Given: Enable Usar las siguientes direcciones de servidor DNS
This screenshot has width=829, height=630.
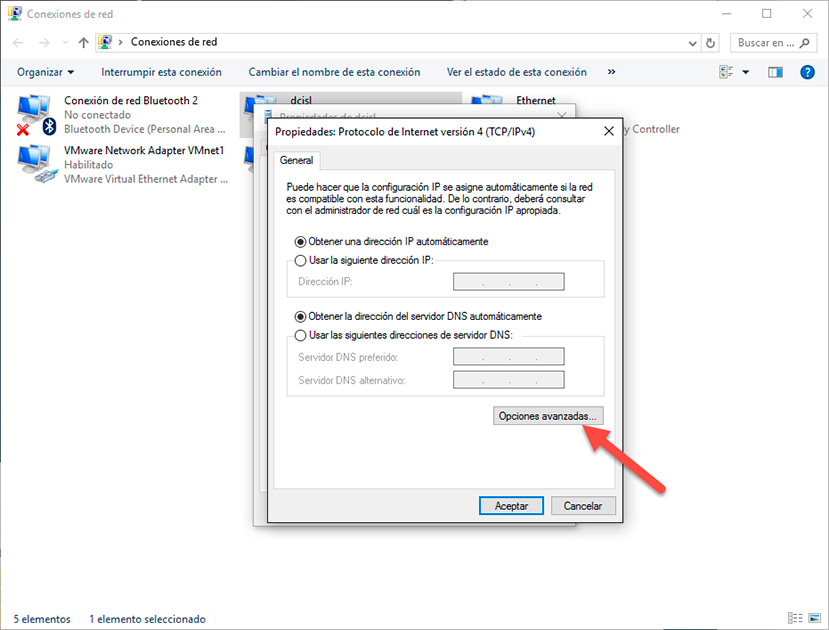Looking at the screenshot, I should click(x=301, y=335).
